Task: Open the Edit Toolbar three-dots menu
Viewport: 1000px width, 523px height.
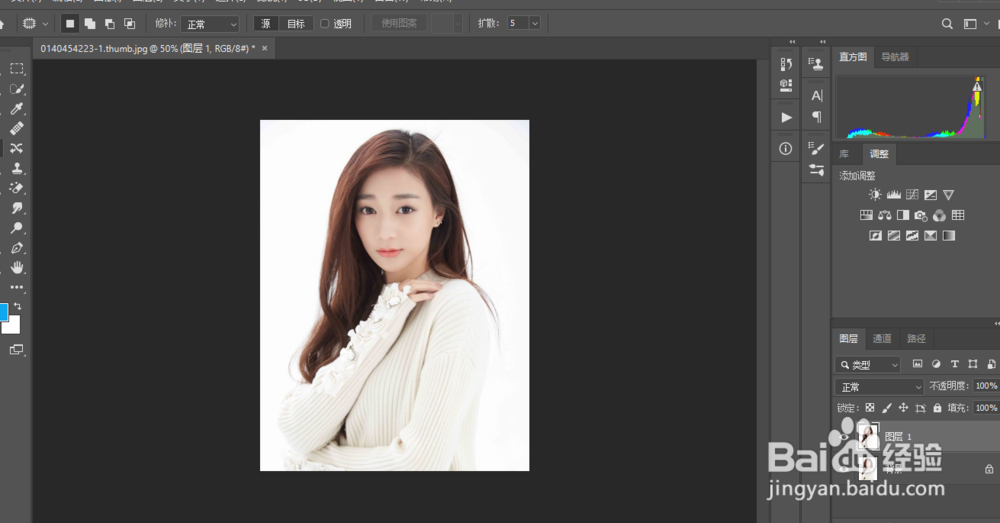Action: pos(17,288)
